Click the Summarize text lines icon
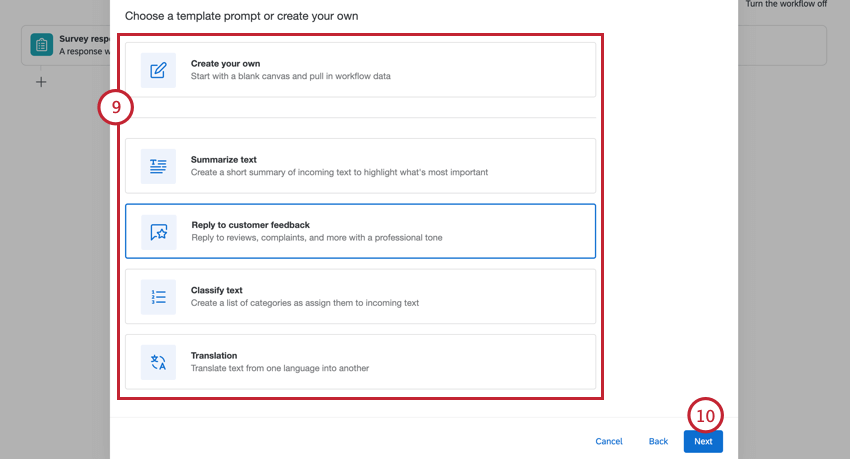This screenshot has width=850, height=459. pos(158,166)
